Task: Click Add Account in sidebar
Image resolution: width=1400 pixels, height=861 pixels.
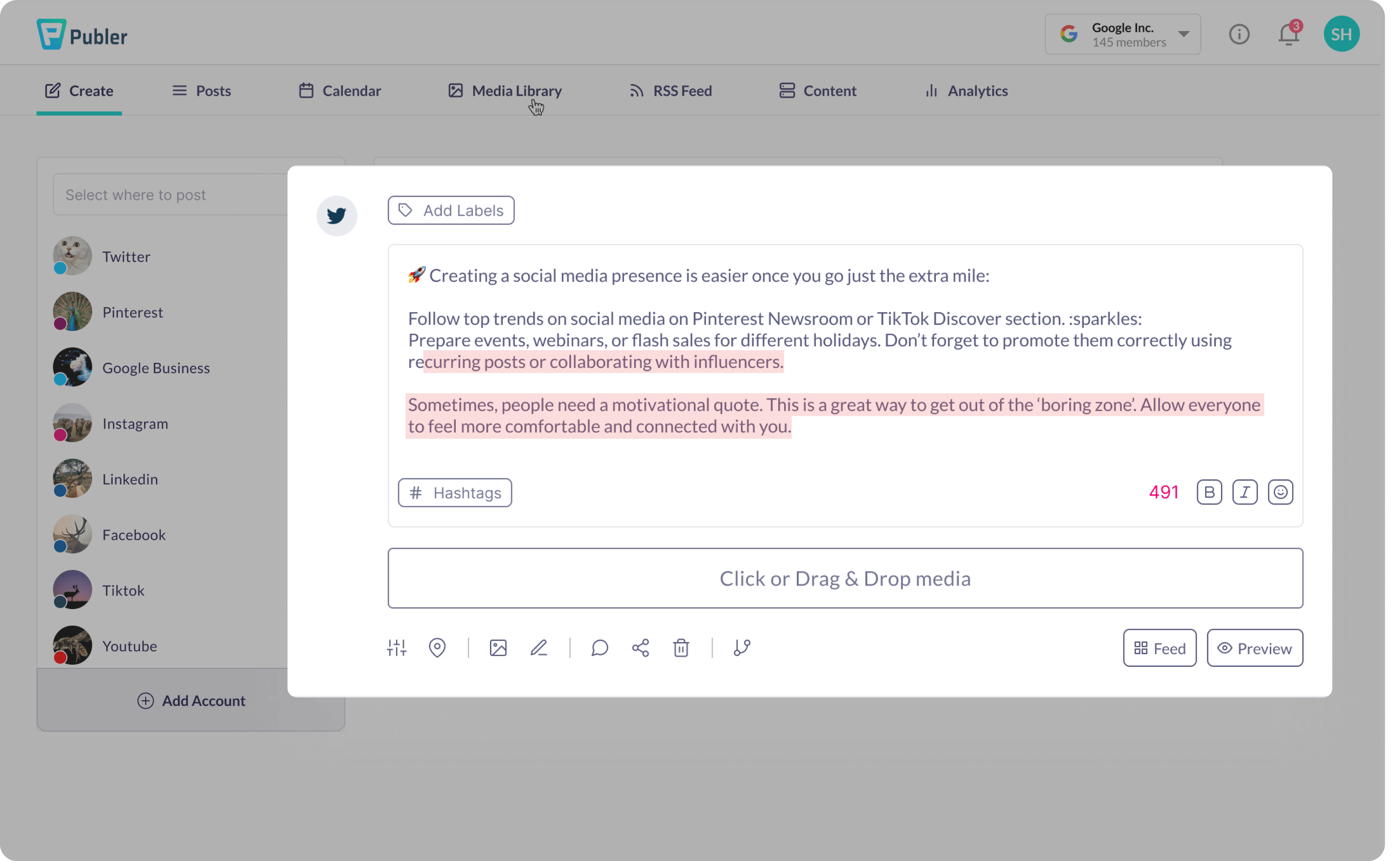Action: 191,699
